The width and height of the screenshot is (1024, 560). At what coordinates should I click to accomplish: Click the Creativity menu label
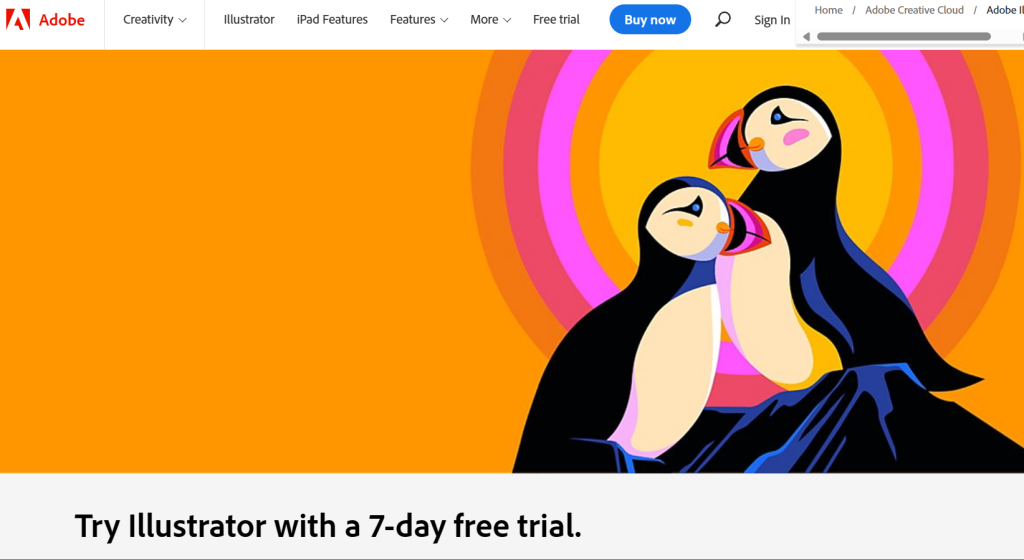pyautogui.click(x=148, y=20)
